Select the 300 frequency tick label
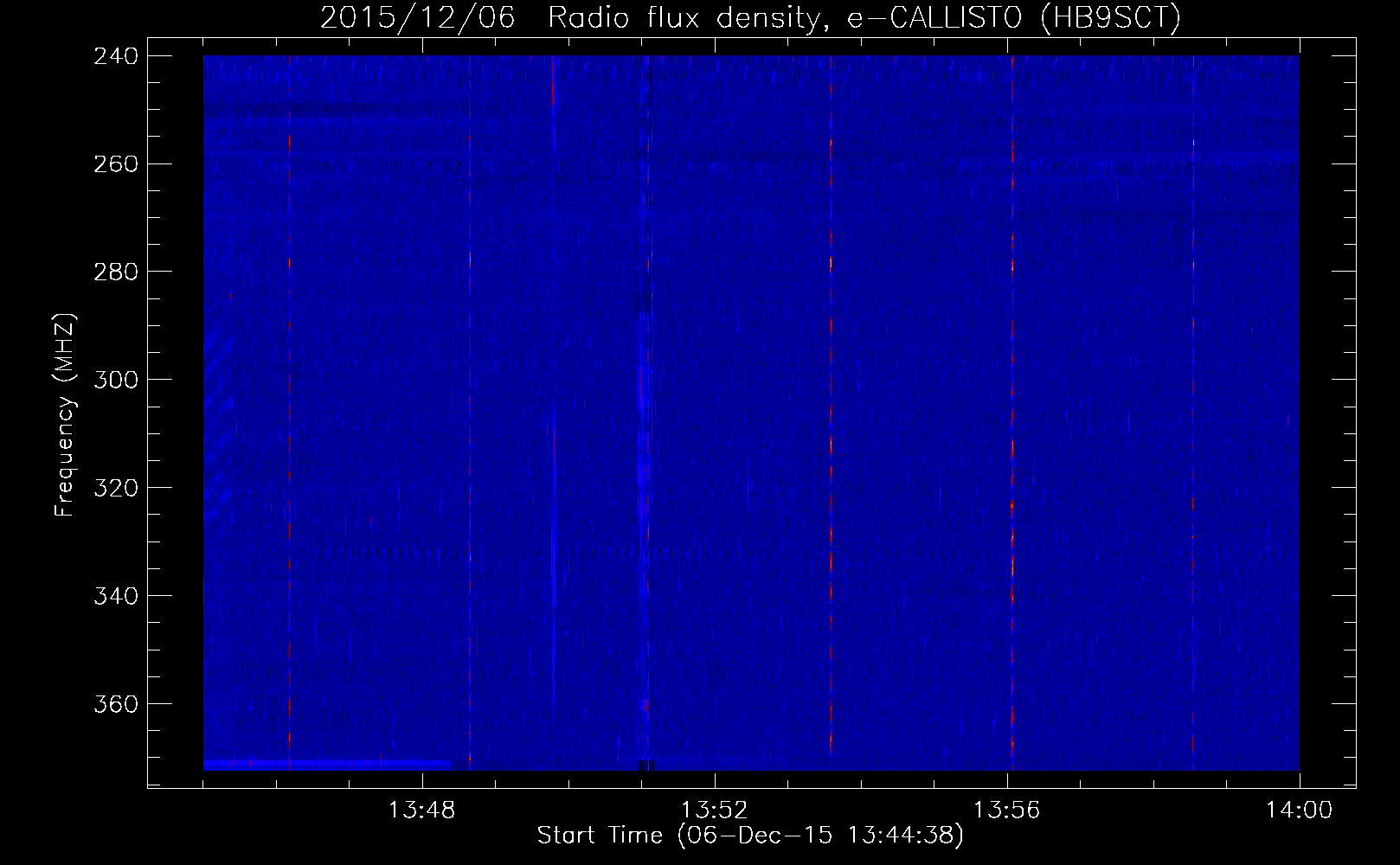Image resolution: width=1400 pixels, height=865 pixels. click(116, 381)
